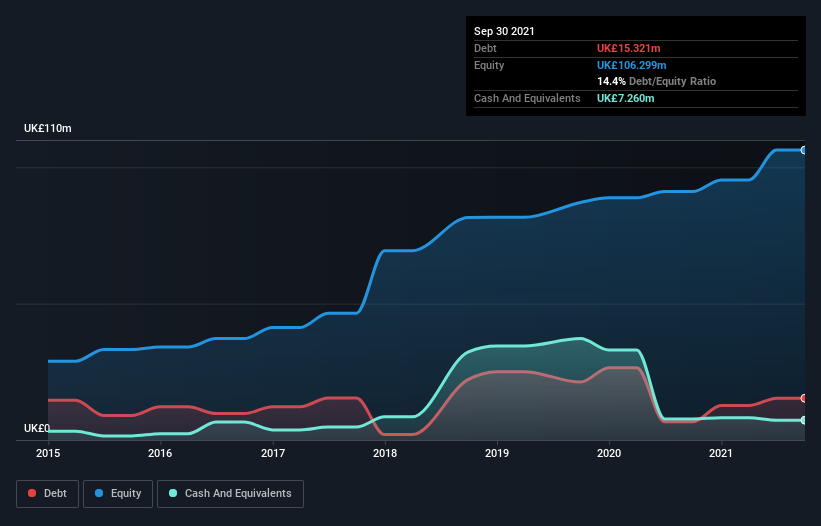Toggle the Equity series legend button
Viewport: 821px width, 526px height.
point(118,494)
